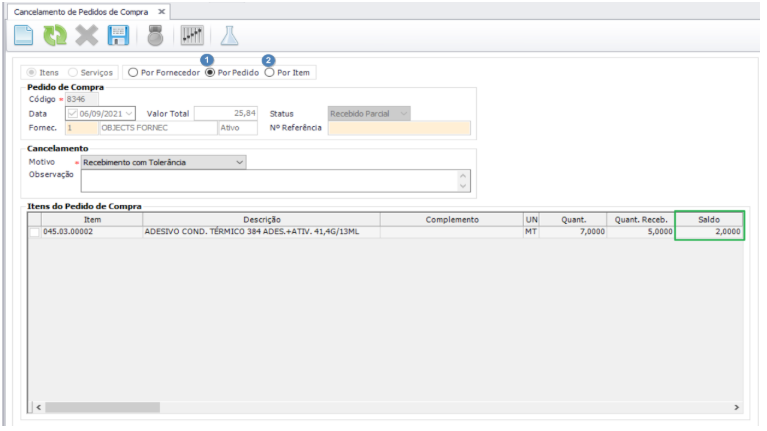
Task: Open the Motivo dropdown list
Action: [x=239, y=162]
